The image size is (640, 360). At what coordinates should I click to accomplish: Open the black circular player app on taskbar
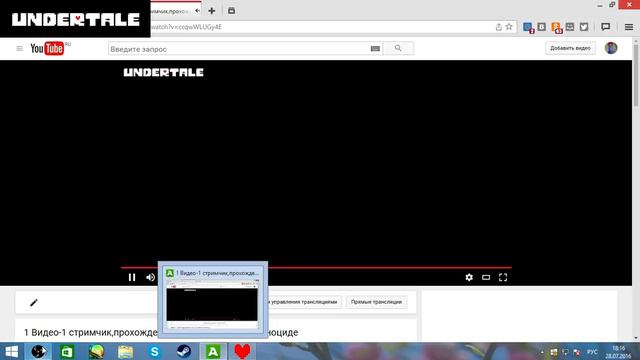point(38,351)
